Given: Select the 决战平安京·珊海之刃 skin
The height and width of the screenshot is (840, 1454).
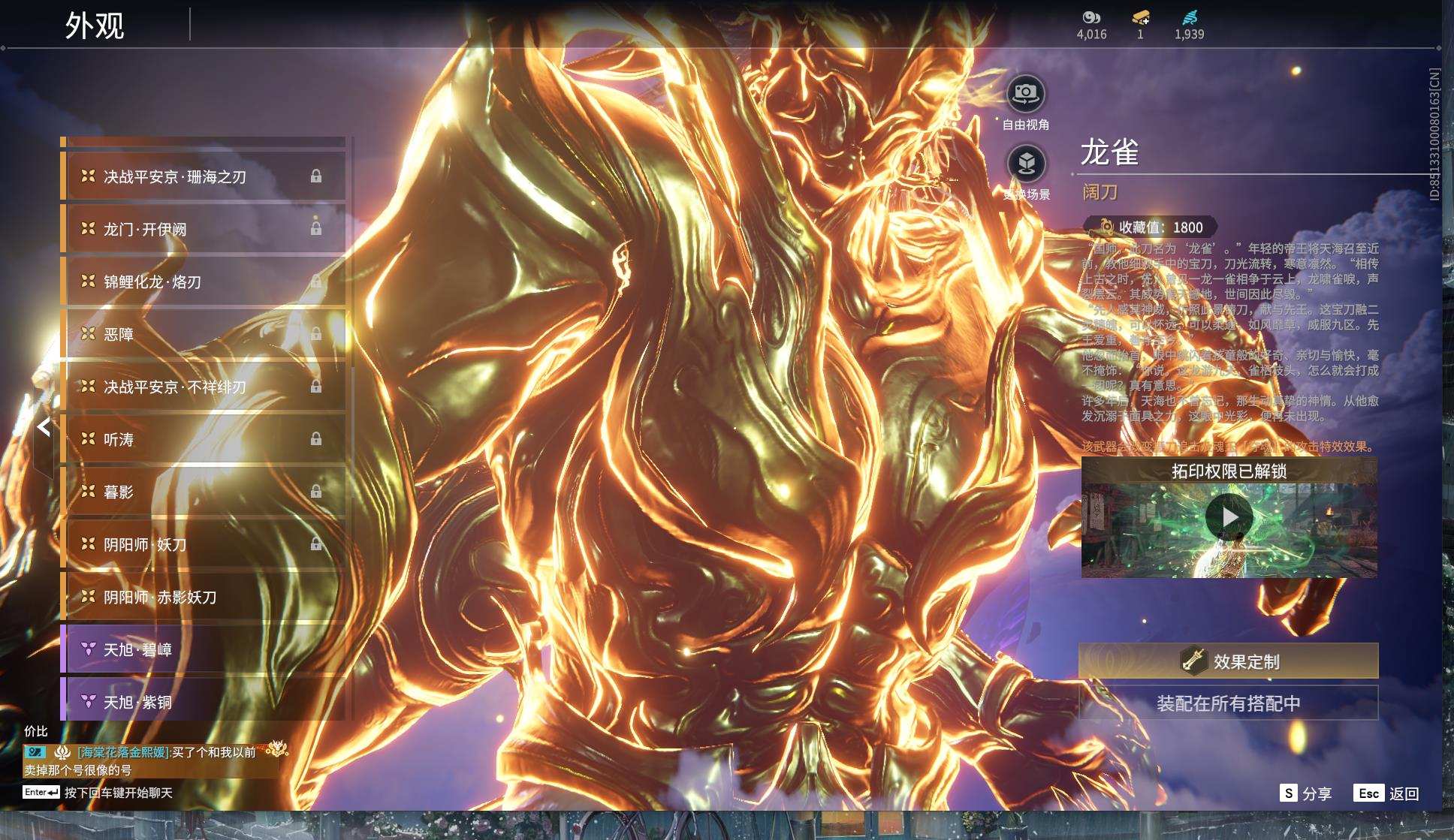Looking at the screenshot, I should [203, 176].
